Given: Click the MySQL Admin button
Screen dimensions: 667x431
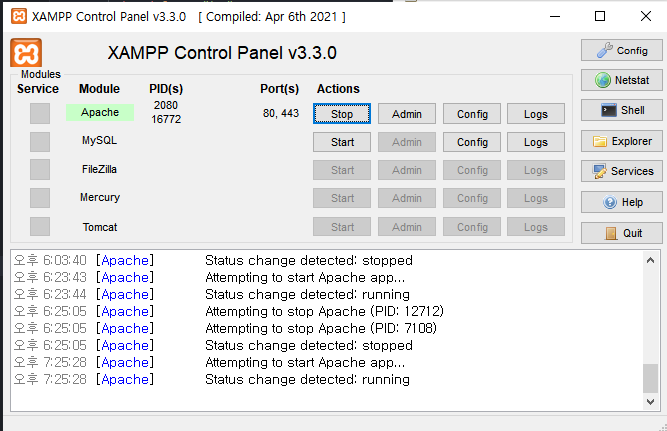Looking at the screenshot, I should (x=407, y=142).
